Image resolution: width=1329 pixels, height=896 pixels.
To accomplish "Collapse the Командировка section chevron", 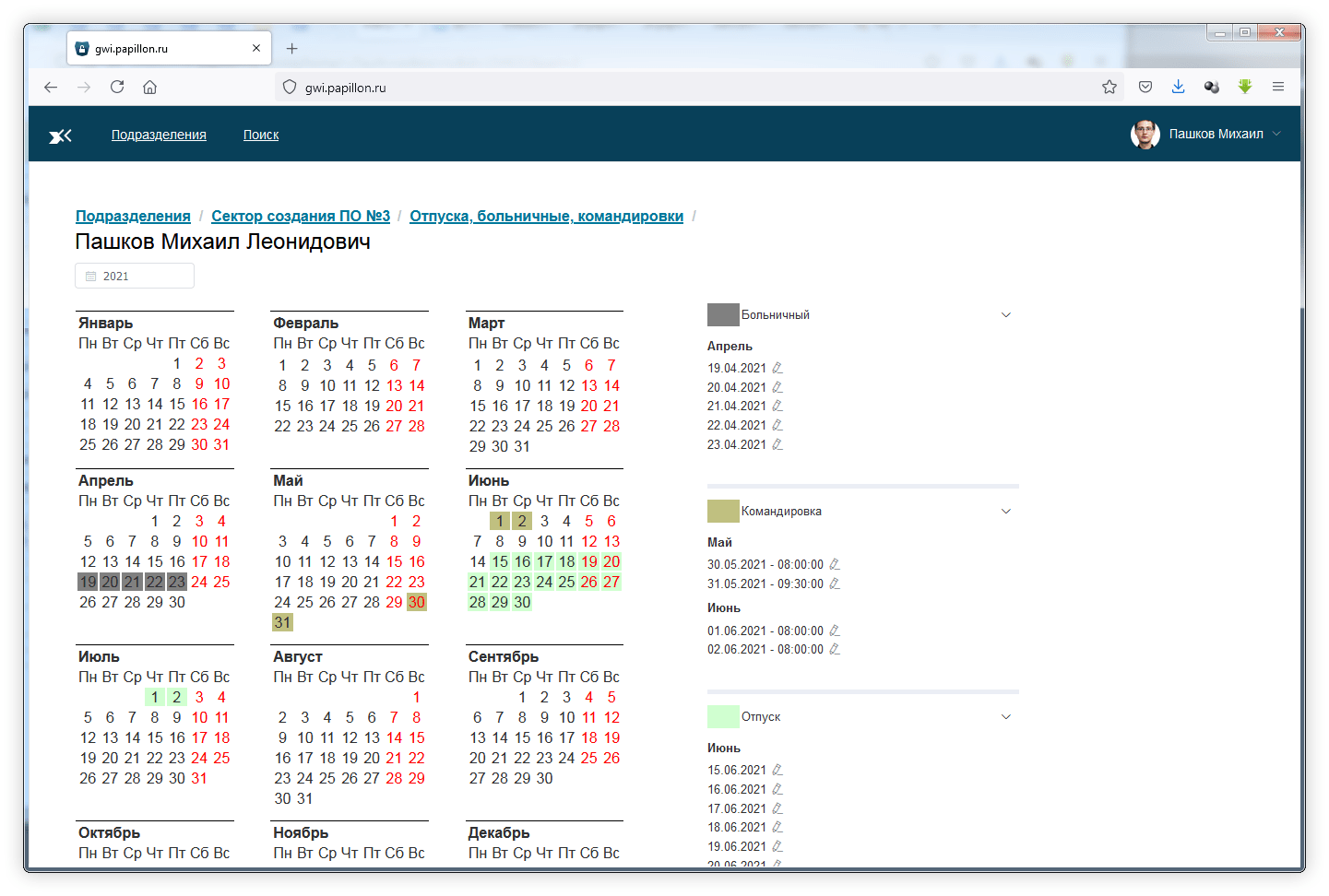I will [x=1006, y=512].
